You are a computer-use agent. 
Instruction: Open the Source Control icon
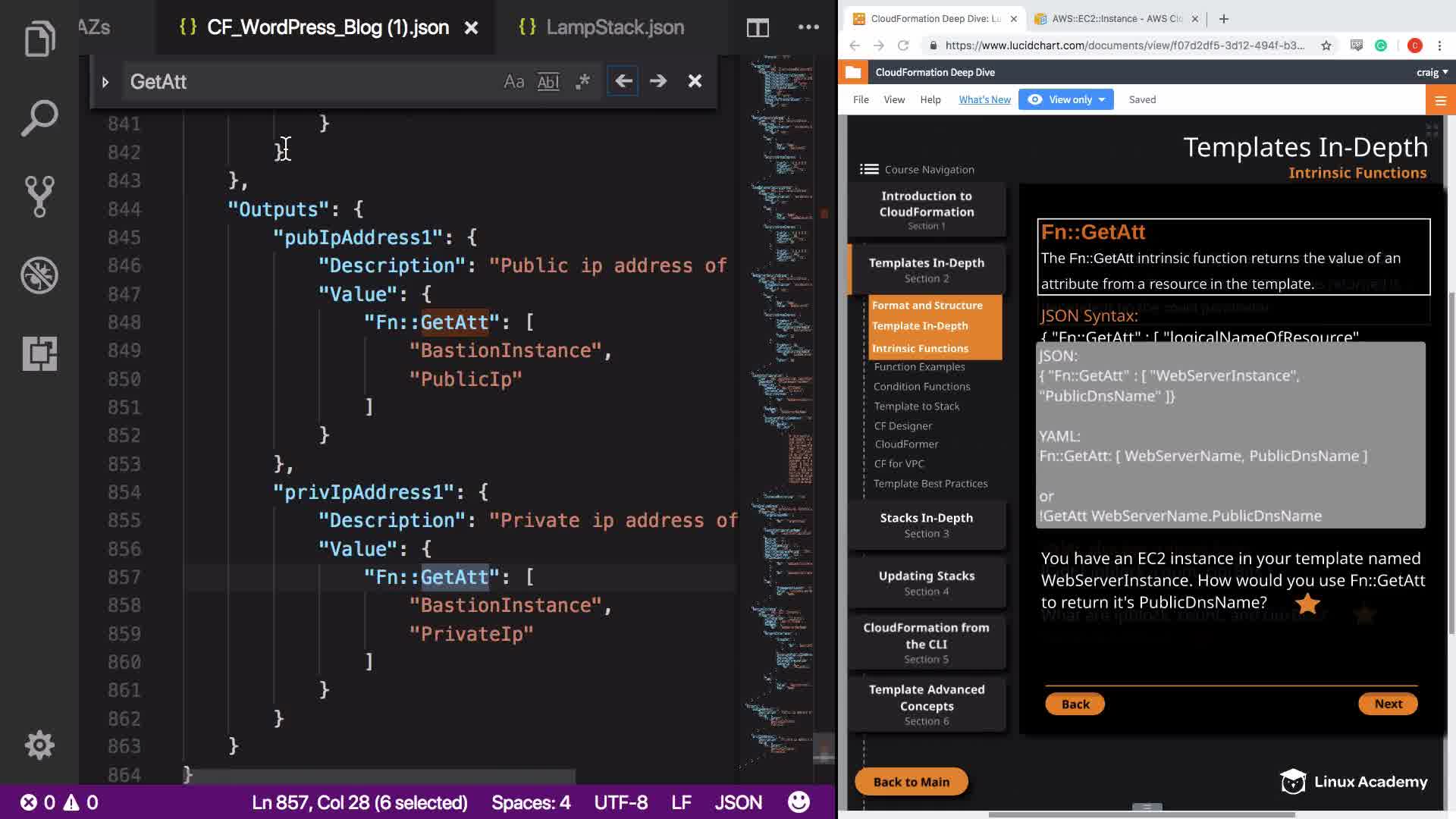pyautogui.click(x=39, y=196)
